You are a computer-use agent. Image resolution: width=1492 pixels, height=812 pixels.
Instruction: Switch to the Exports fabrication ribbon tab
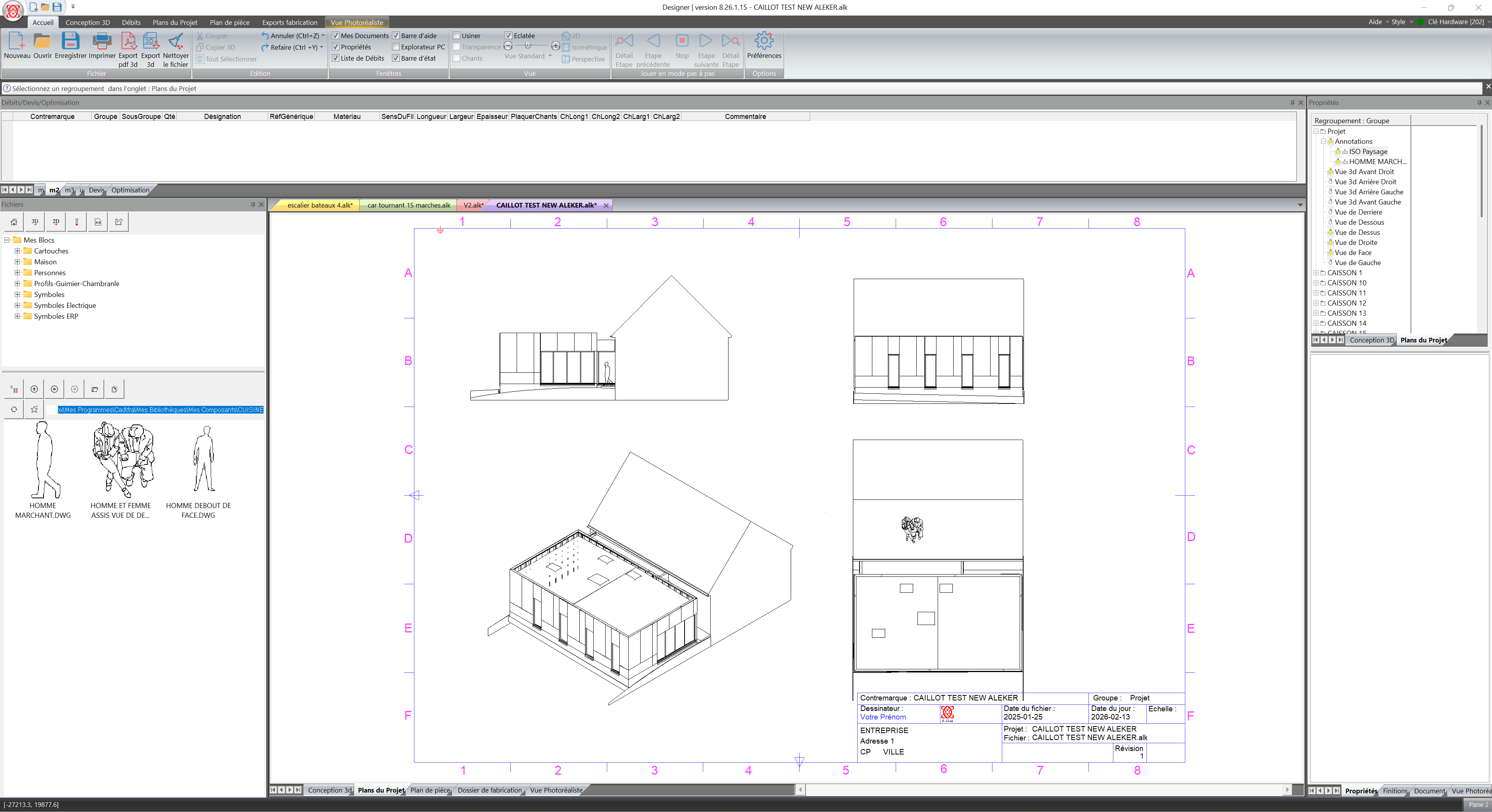pos(290,23)
